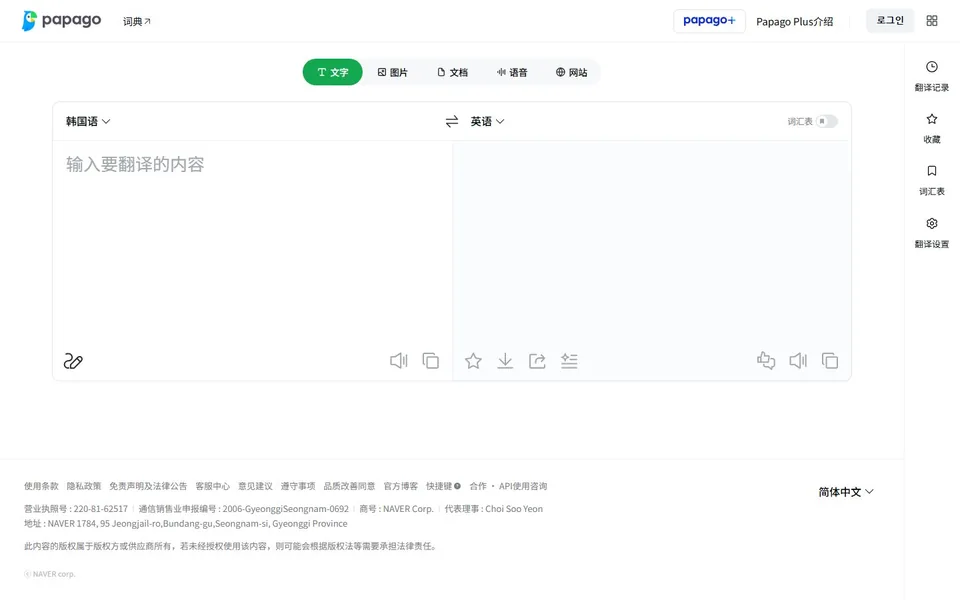Open Papago Plus介绍 link

tap(794, 21)
